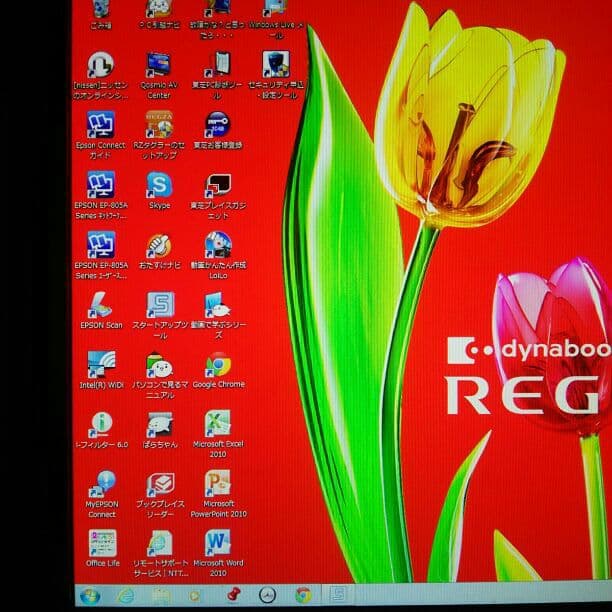Select the Office Life desktop icon
The height and width of the screenshot is (612, 612).
tap(101, 543)
